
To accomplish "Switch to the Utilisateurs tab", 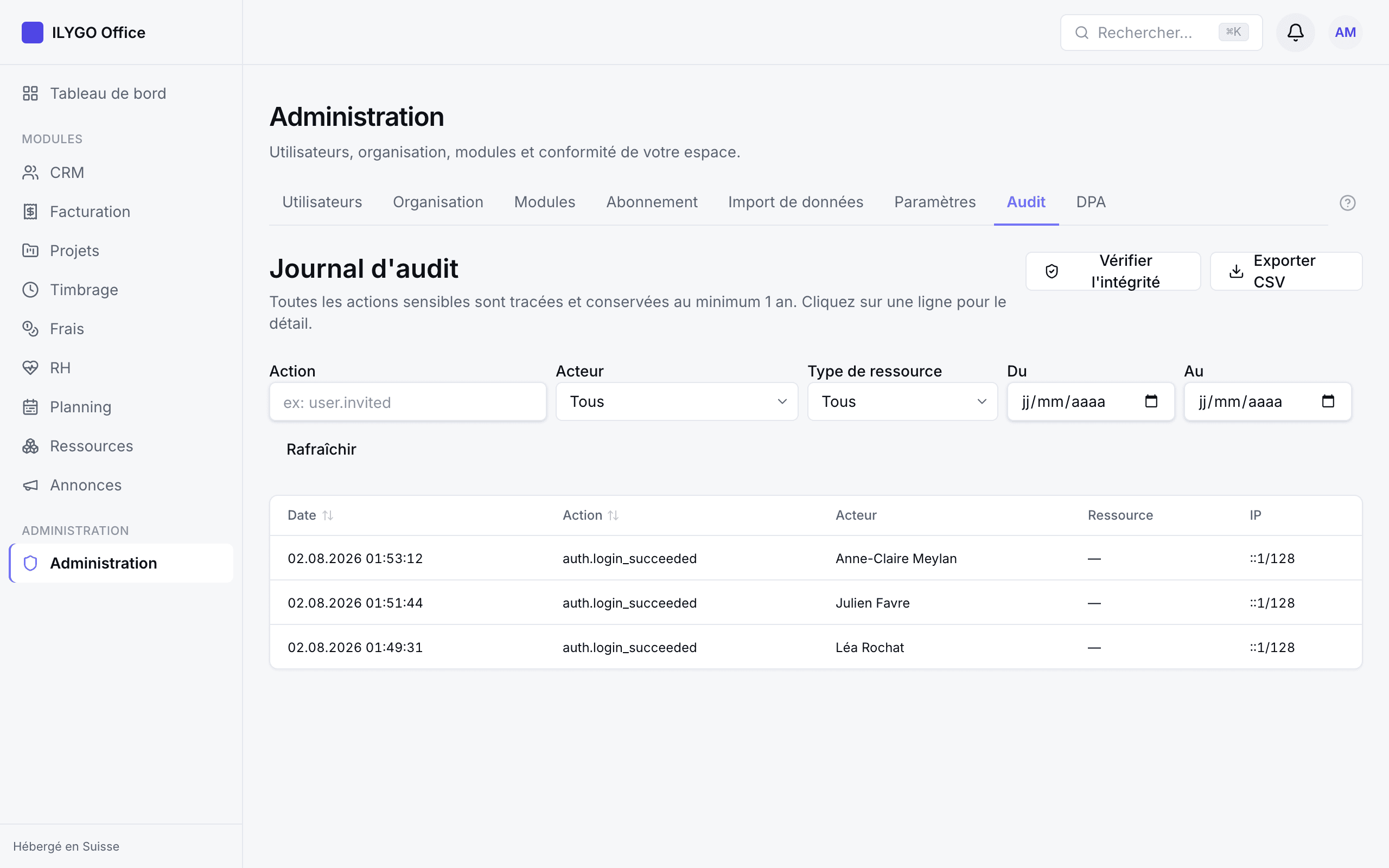I will 322,202.
